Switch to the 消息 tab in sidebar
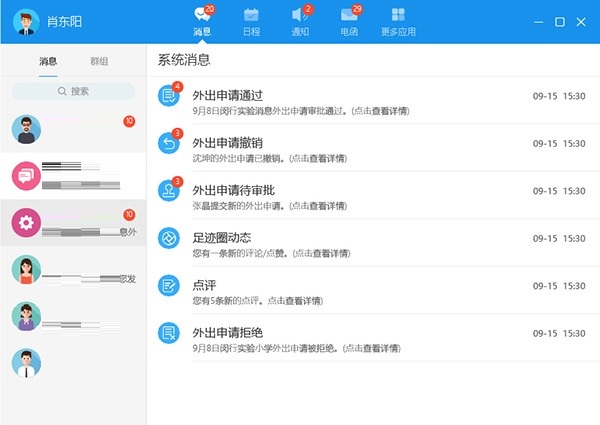 click(48, 61)
